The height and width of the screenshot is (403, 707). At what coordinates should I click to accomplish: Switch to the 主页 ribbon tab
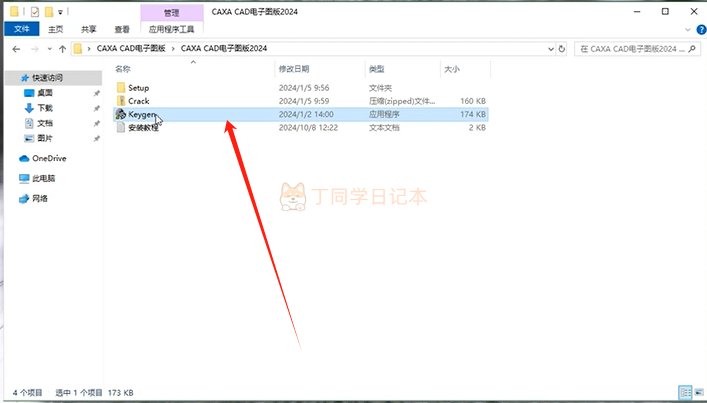(x=55, y=29)
